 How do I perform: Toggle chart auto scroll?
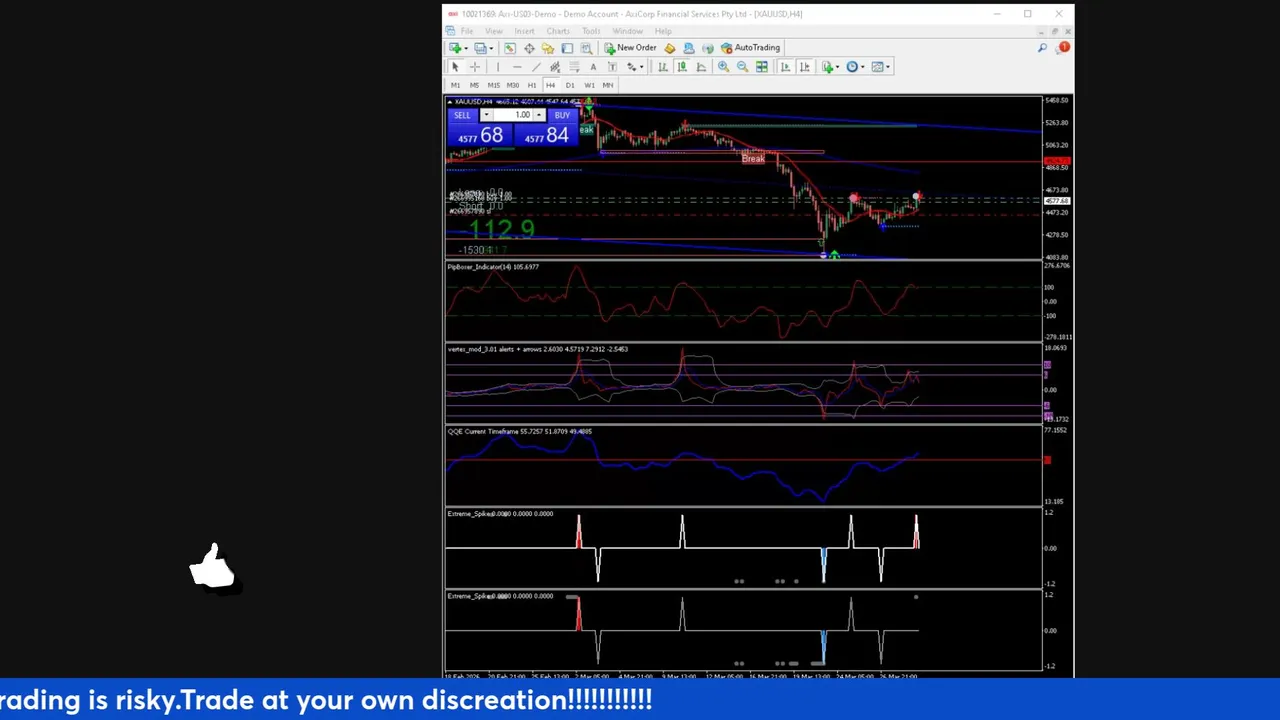785,67
